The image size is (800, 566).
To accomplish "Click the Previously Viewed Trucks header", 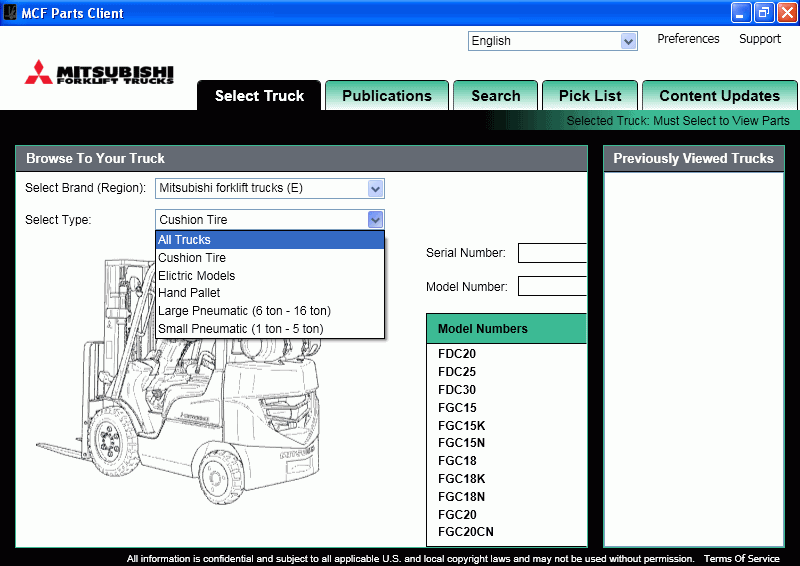I will (x=693, y=159).
